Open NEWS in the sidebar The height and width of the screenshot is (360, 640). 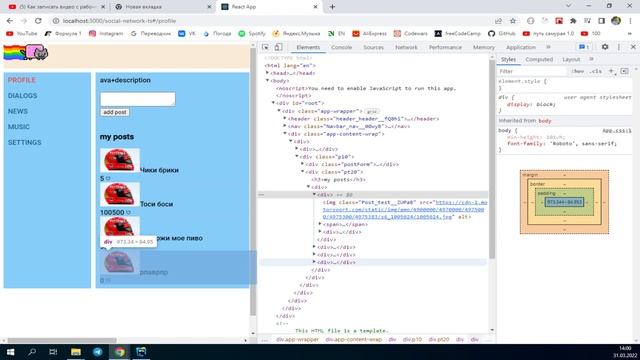(18, 111)
